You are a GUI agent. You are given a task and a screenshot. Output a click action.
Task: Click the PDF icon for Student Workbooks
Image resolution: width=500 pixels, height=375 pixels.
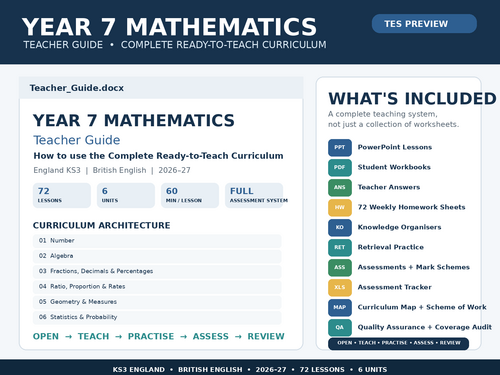340,167
